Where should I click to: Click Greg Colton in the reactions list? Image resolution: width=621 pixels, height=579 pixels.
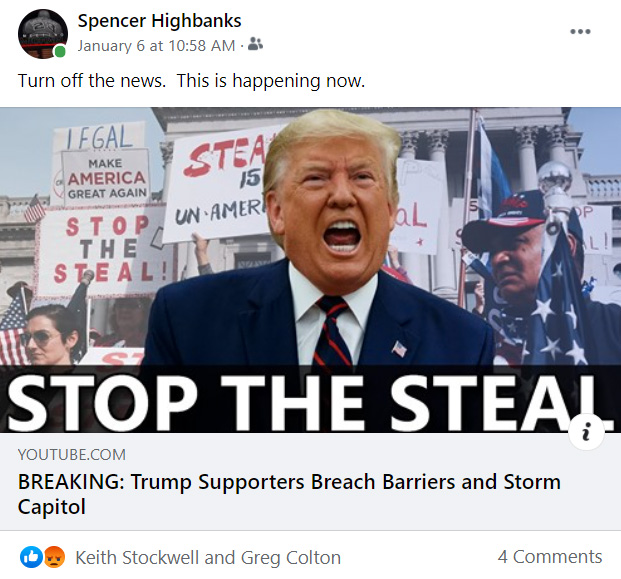point(291,558)
